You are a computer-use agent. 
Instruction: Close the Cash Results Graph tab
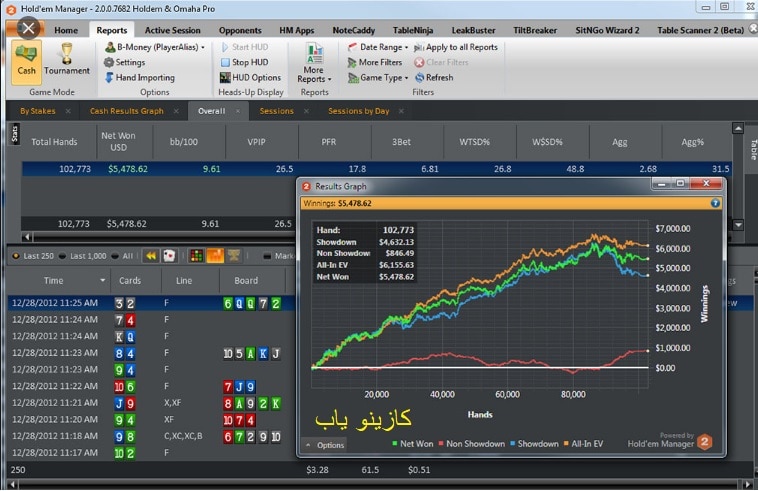176,111
